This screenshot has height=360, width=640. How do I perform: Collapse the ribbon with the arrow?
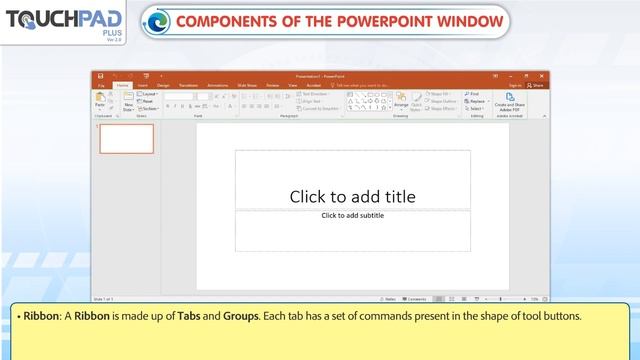(544, 116)
